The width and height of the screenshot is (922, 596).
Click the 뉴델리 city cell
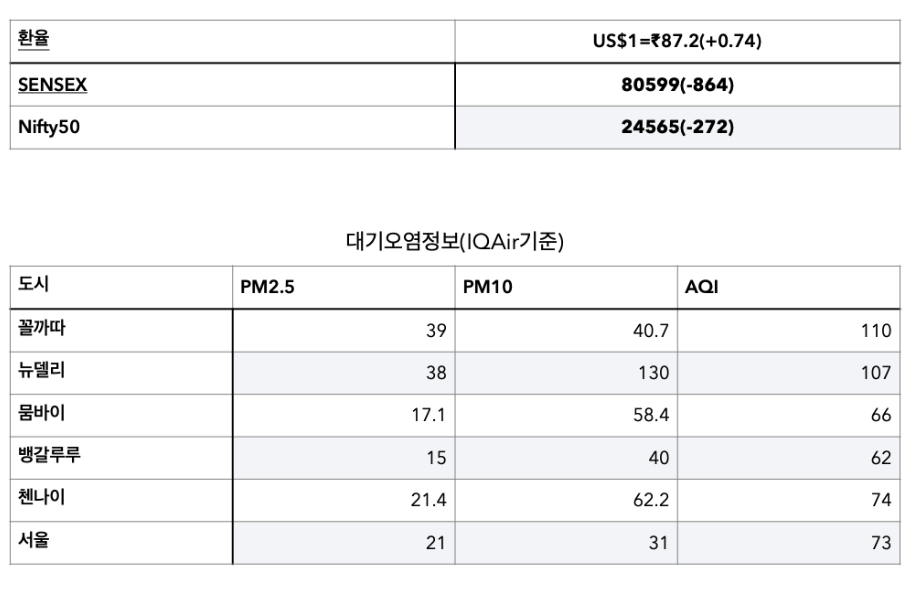pyautogui.click(x=43, y=372)
